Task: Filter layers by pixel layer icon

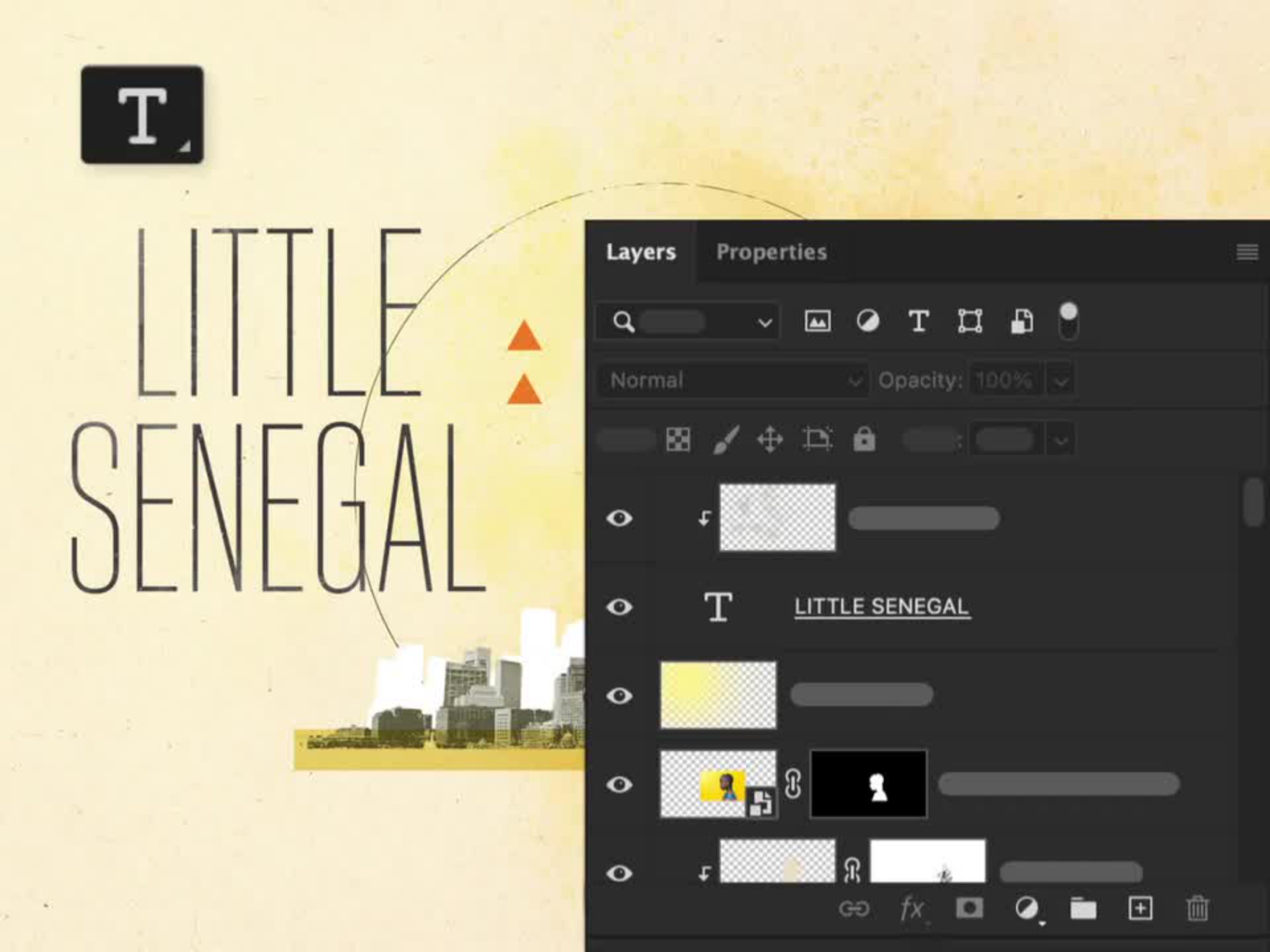Action: click(818, 322)
